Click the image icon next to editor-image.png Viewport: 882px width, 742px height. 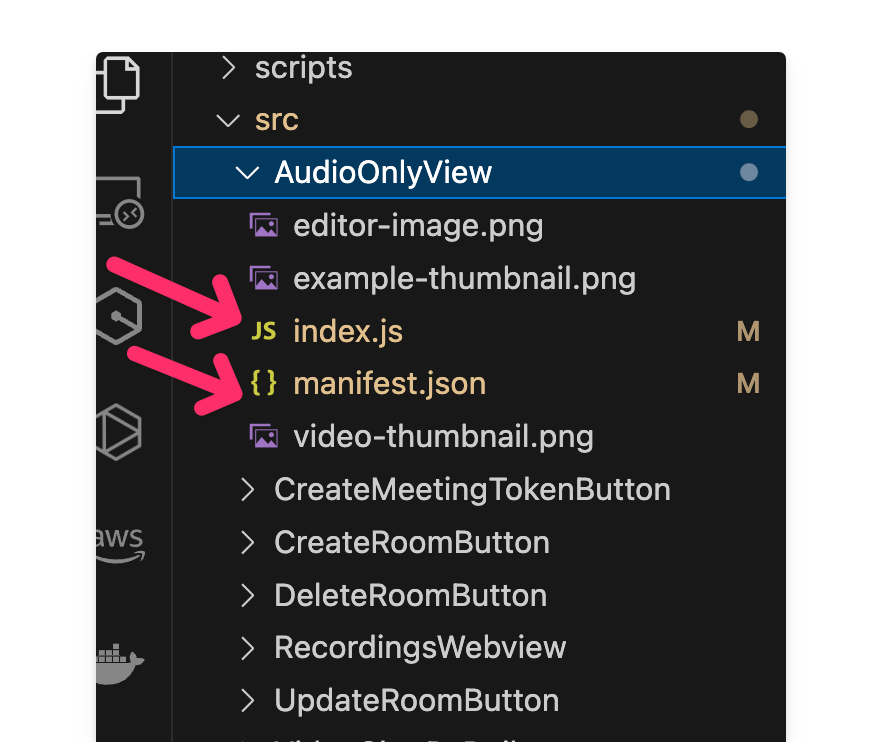(264, 225)
